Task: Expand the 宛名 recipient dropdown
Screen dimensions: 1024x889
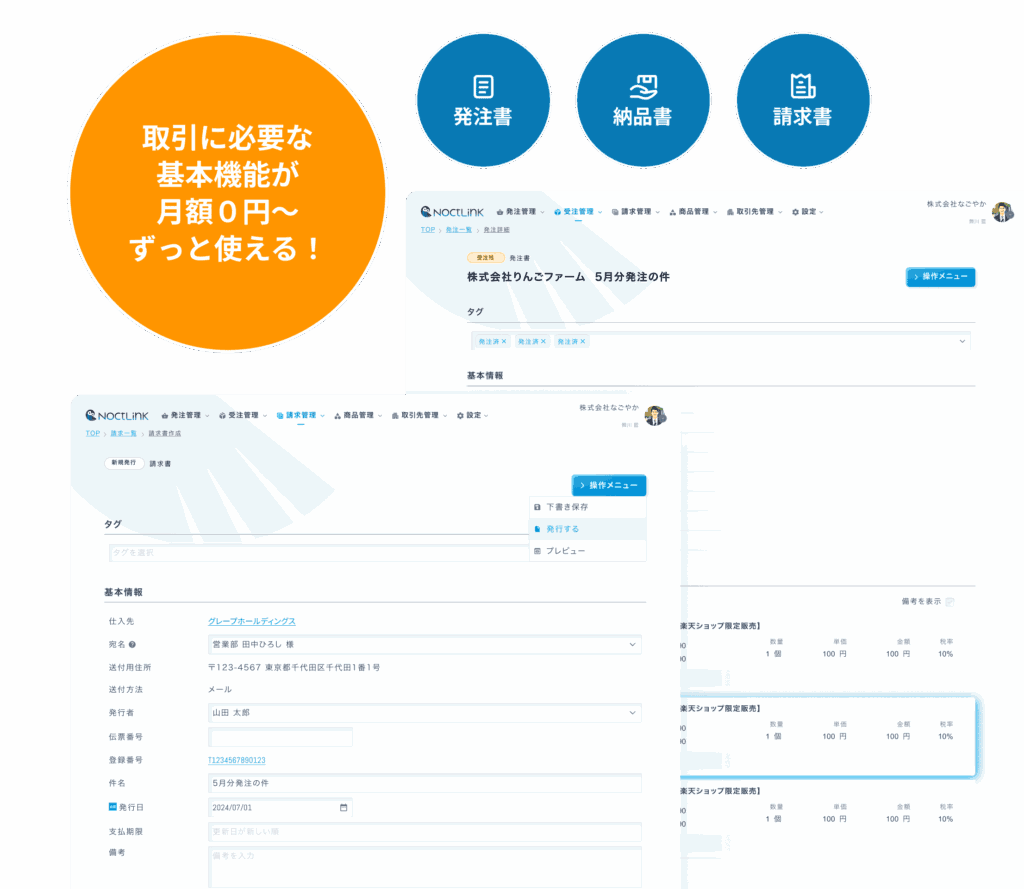Action: [632, 645]
